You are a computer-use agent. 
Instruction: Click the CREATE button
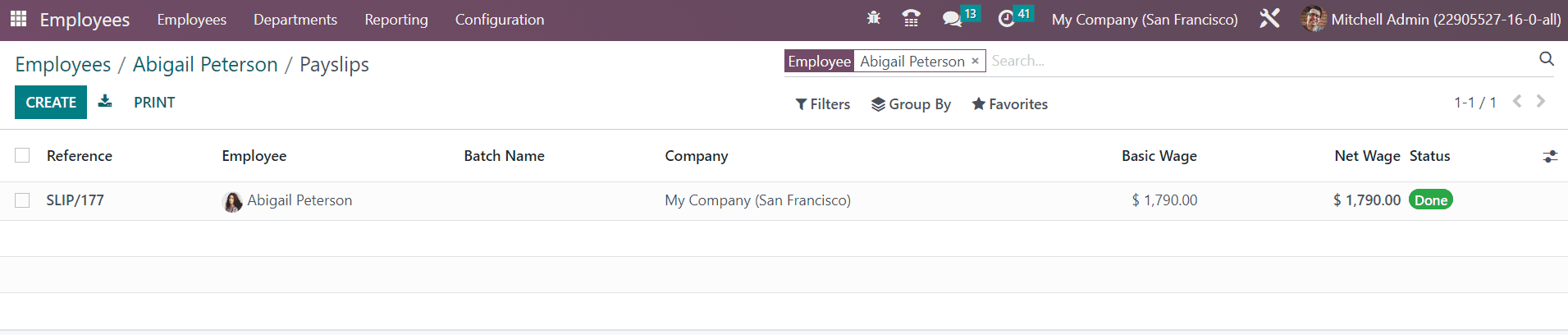click(x=51, y=103)
